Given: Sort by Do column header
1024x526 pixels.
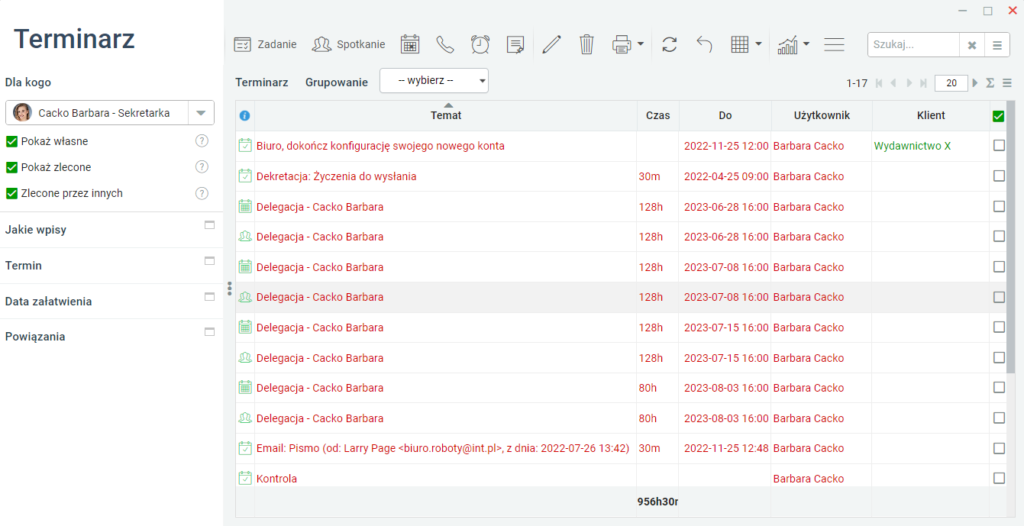Looking at the screenshot, I should (725, 116).
